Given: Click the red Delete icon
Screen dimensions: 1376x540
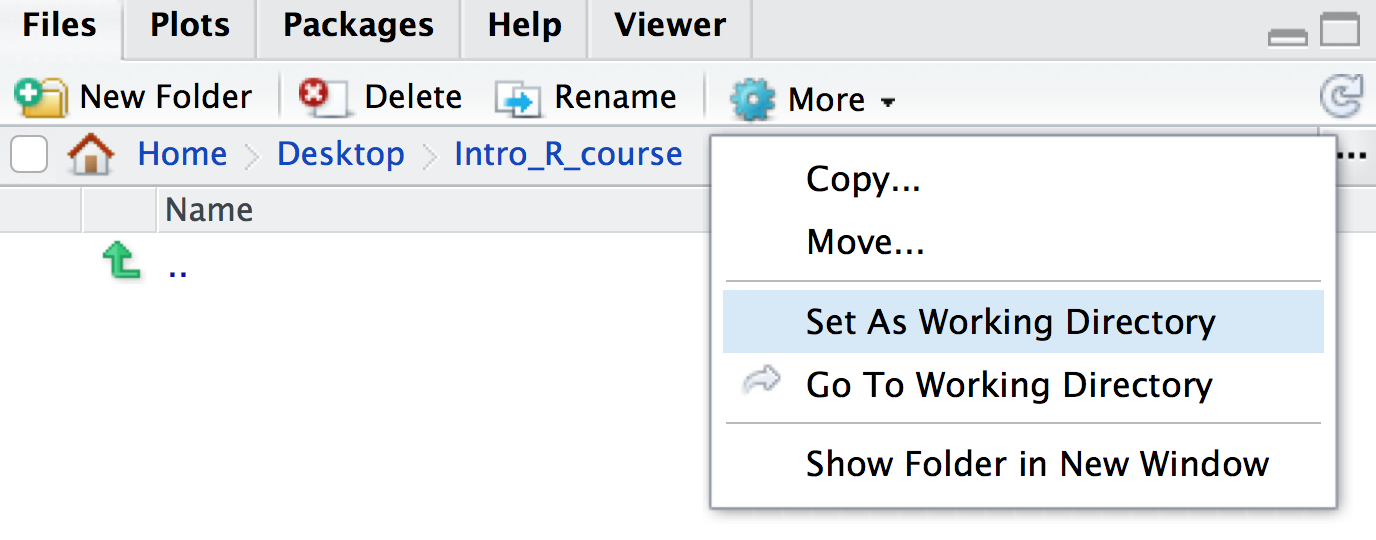Looking at the screenshot, I should 323,97.
